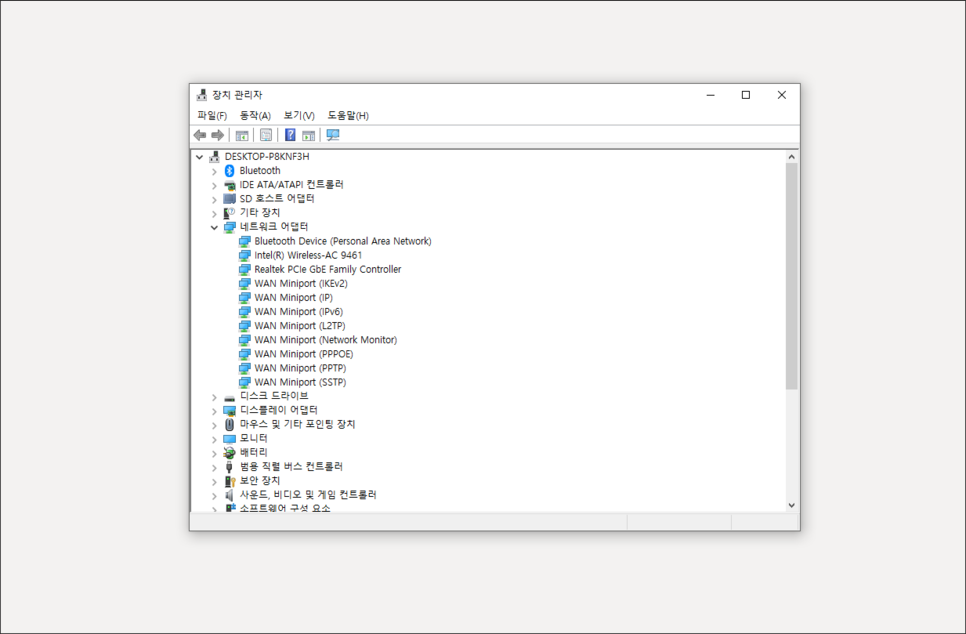Select WAN Miniport (L2TP) entry
This screenshot has height=634, width=966.
click(x=300, y=326)
